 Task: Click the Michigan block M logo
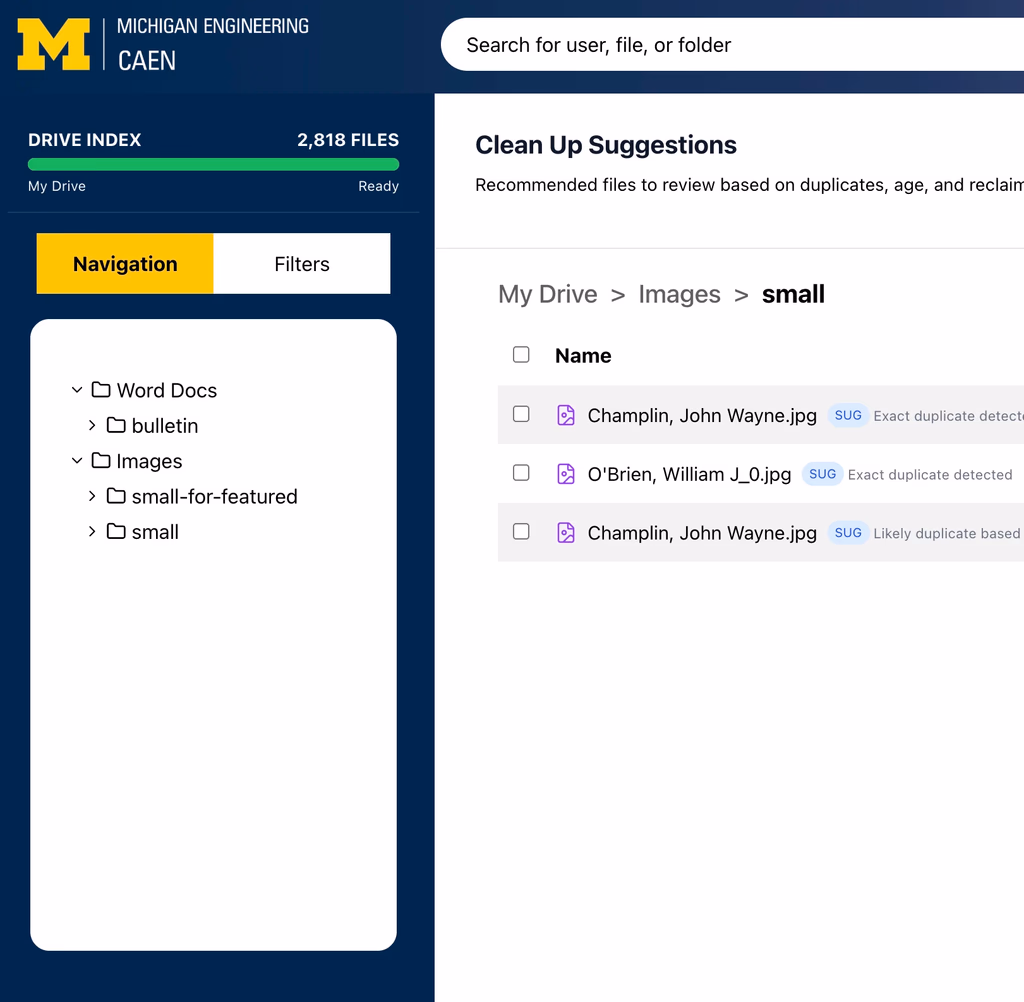tap(54, 44)
